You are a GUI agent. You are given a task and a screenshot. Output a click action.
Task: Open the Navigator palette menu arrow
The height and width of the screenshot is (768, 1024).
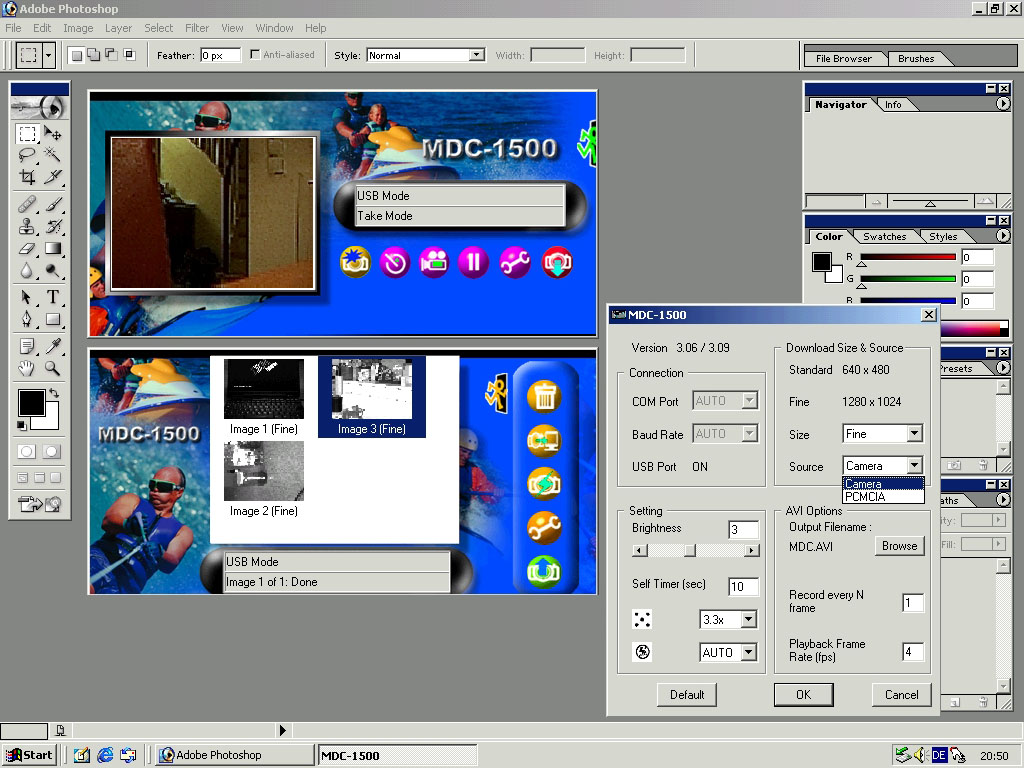click(x=1003, y=104)
